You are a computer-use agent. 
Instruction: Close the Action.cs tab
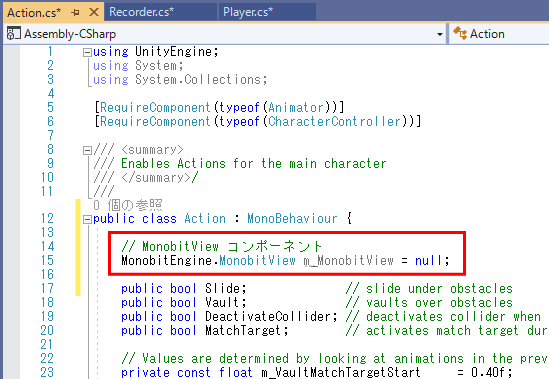94,13
